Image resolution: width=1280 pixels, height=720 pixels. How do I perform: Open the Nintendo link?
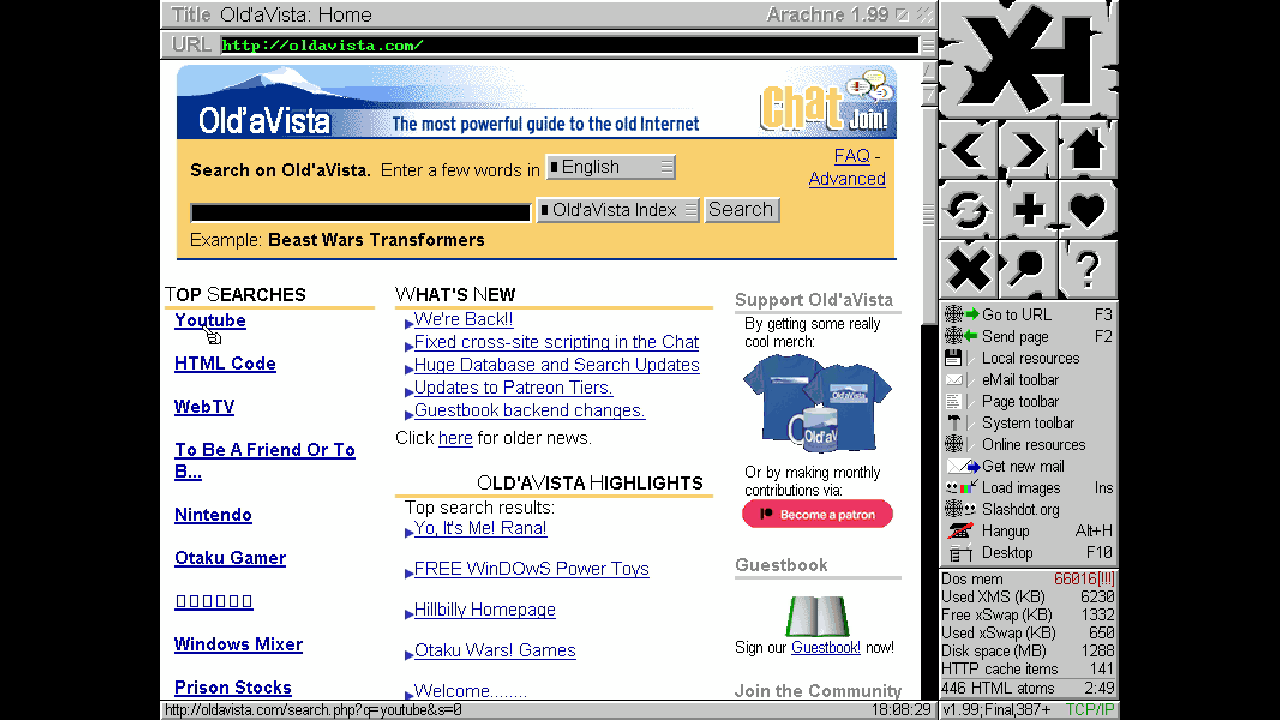click(213, 515)
